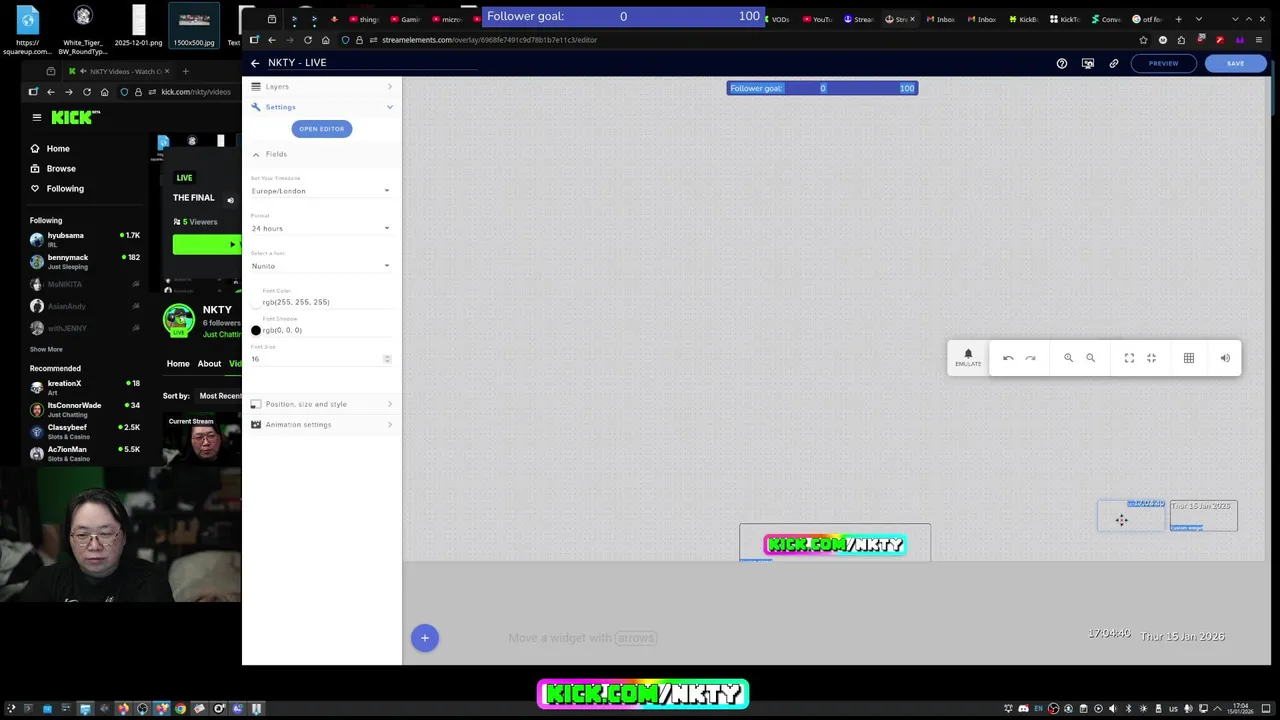Open the Nunito font dropdown
The width and height of the screenshot is (1280, 720).
tap(321, 266)
